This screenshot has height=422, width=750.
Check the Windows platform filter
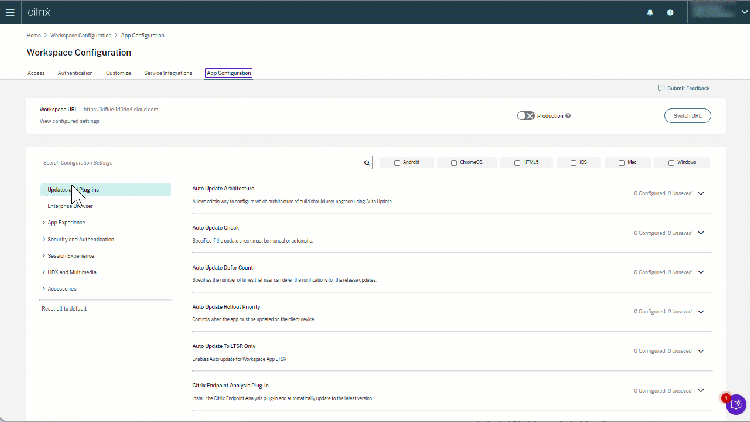tap(671, 163)
